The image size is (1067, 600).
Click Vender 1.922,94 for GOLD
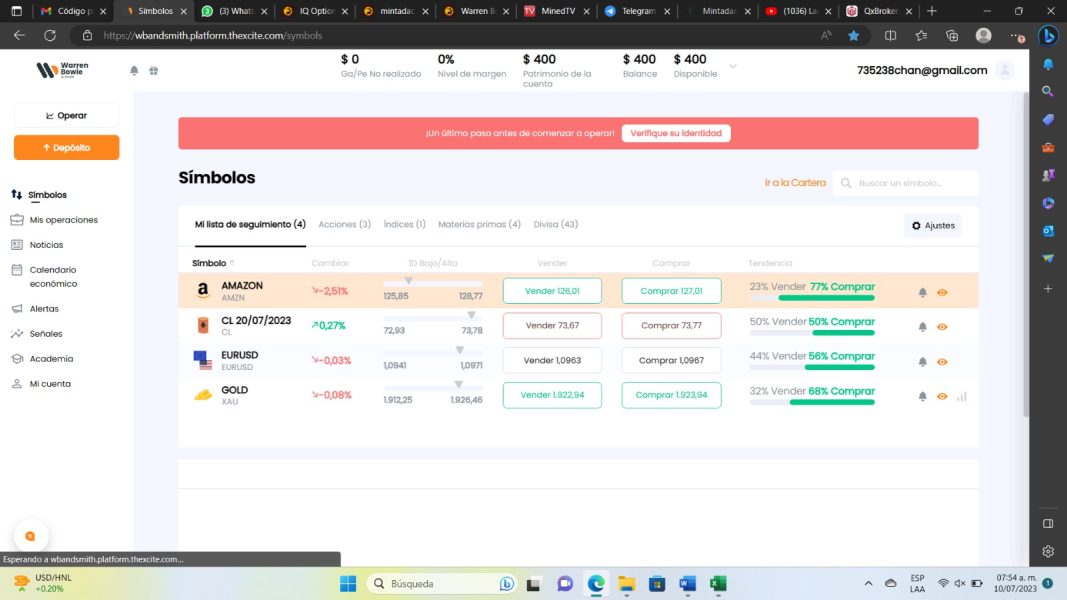(552, 395)
